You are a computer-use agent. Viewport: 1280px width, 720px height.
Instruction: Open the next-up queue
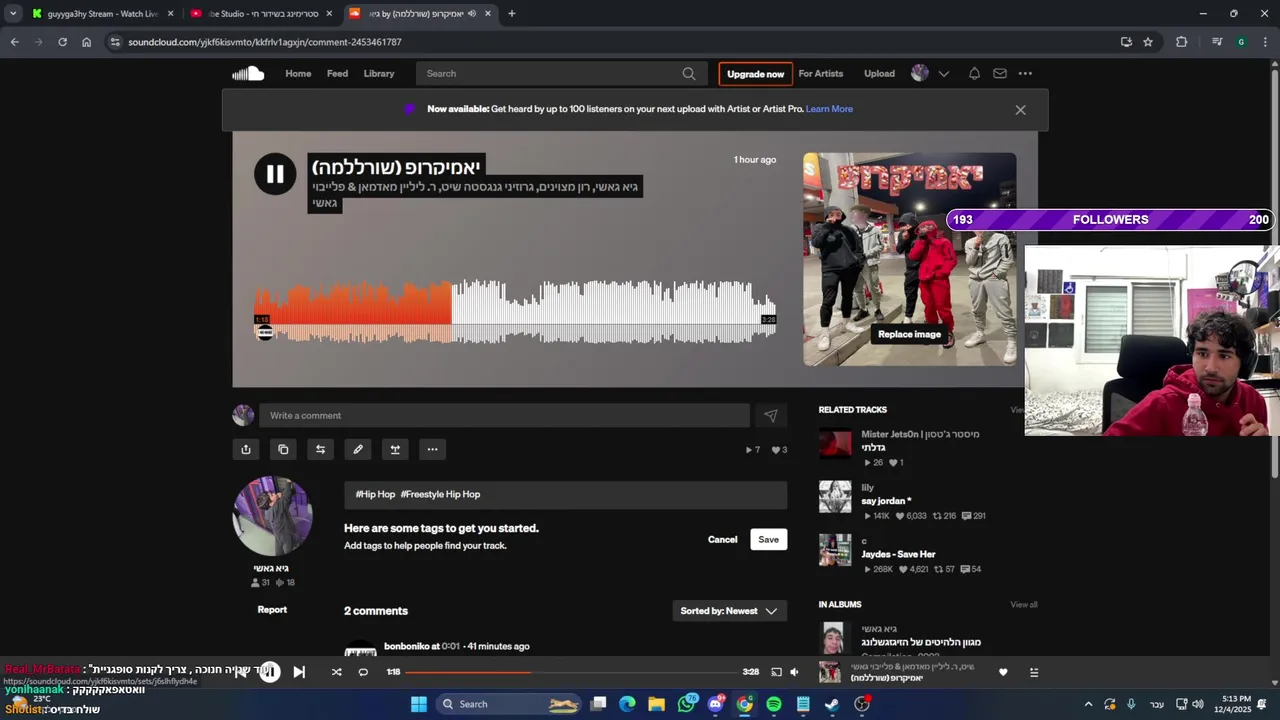coord(1034,672)
